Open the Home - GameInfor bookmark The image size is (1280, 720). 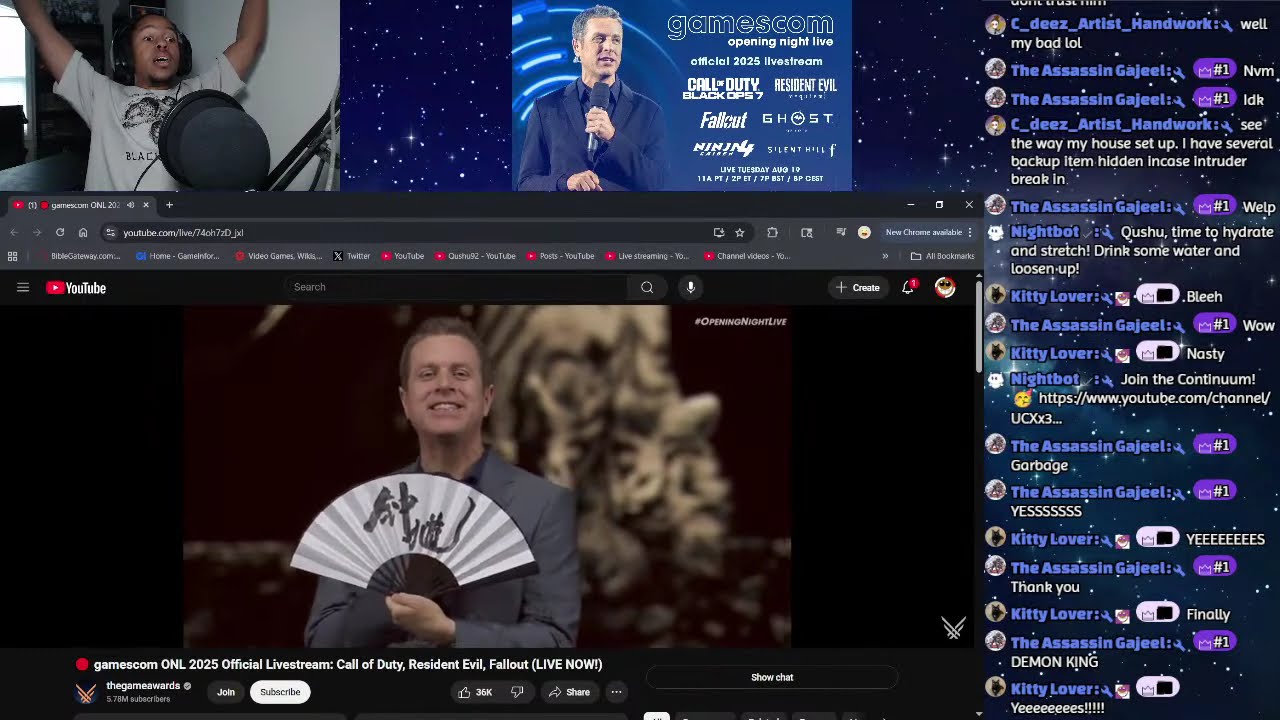(x=177, y=256)
